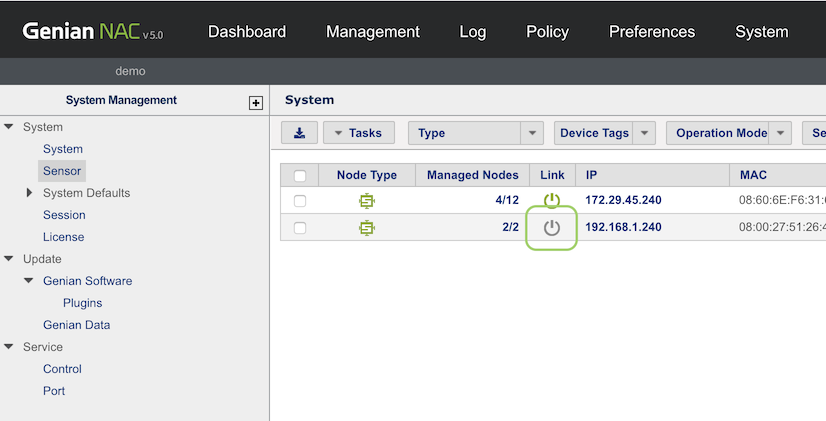Click the plus icon beside System Management
The height and width of the screenshot is (421, 826).
256,102
